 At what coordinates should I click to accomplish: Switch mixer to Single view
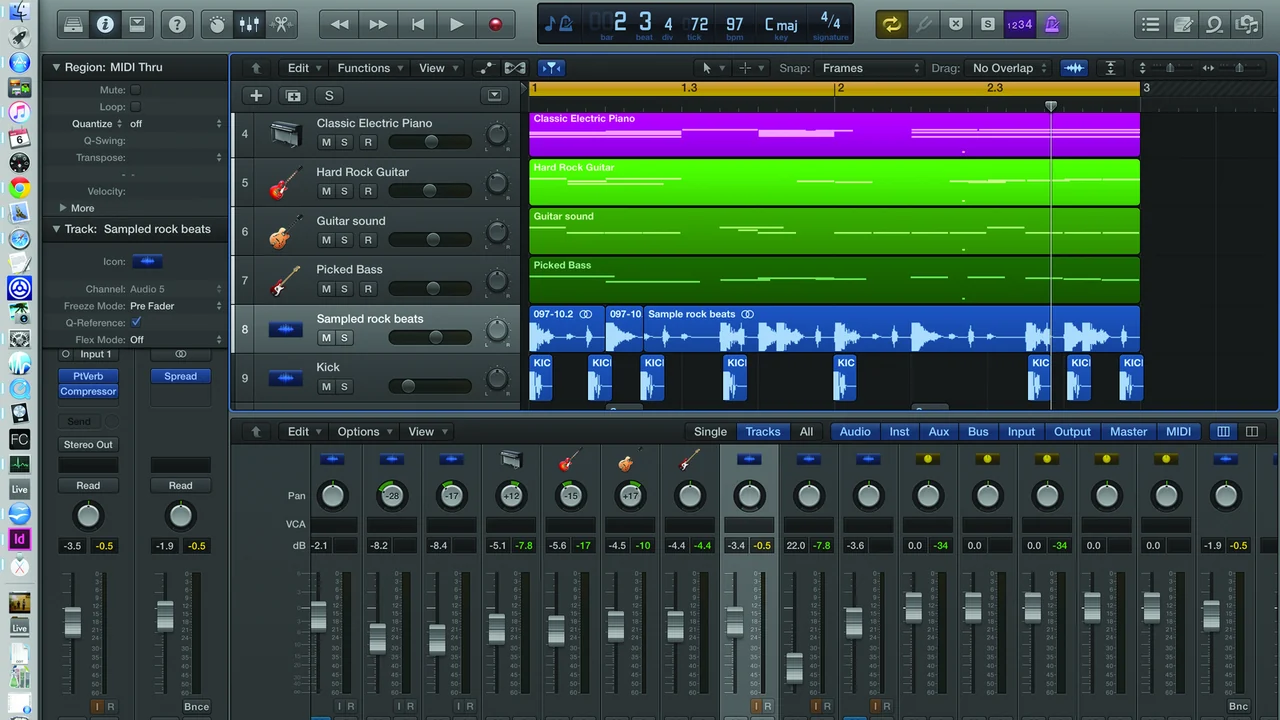(x=710, y=432)
